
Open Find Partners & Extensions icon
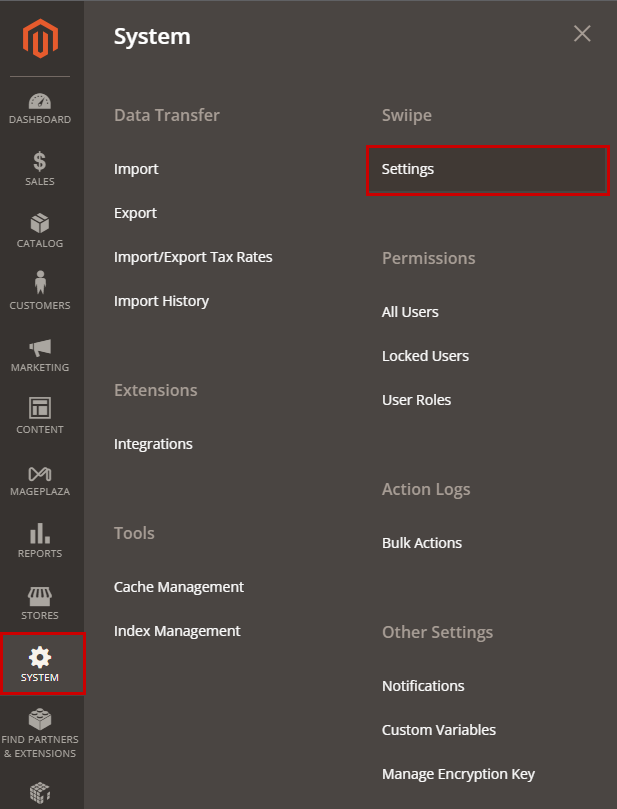coord(40,720)
